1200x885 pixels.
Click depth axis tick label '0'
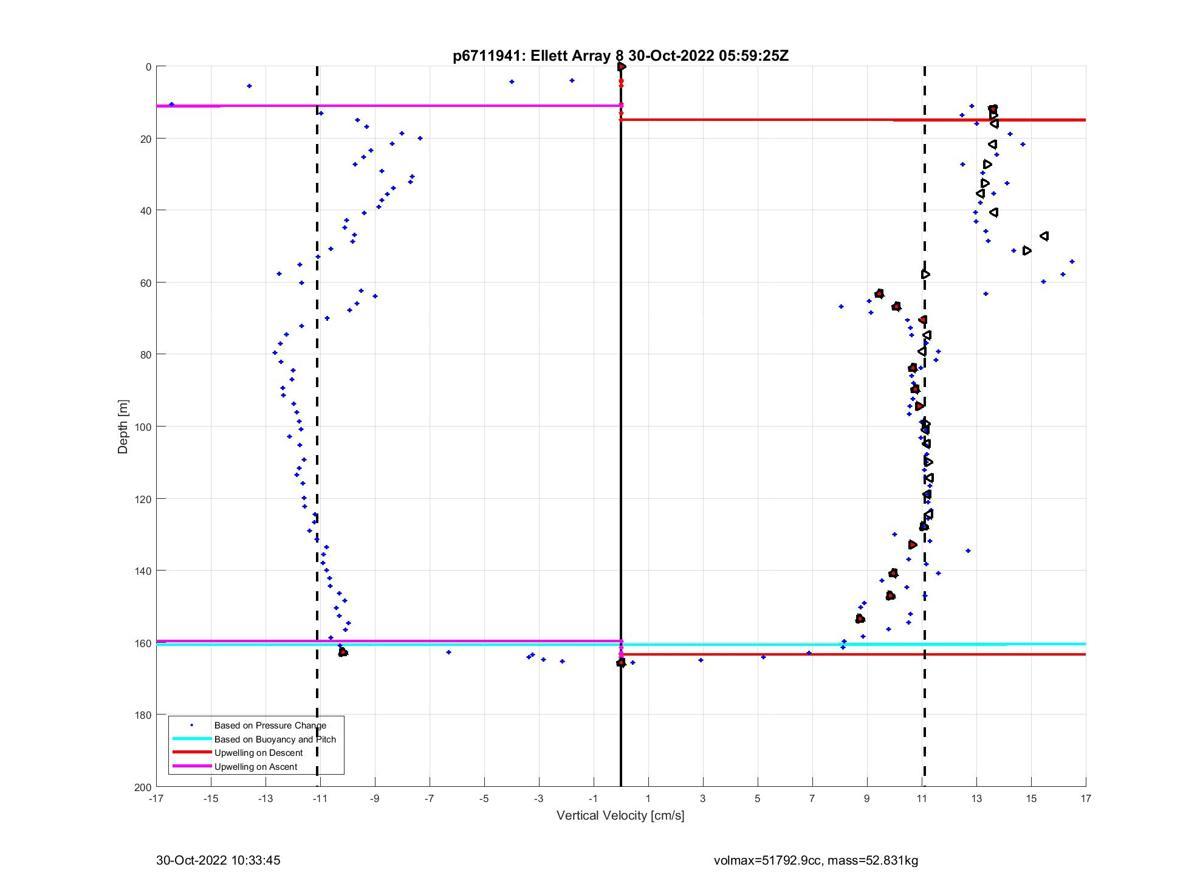(148, 67)
